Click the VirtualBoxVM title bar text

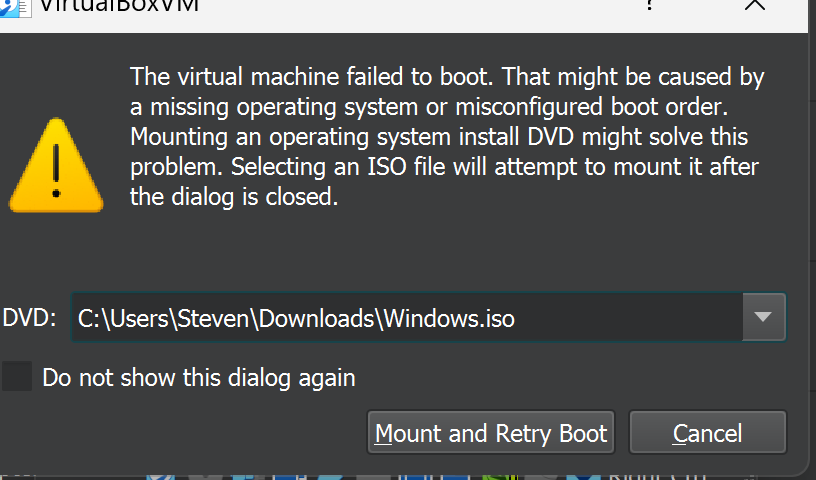(119, 6)
